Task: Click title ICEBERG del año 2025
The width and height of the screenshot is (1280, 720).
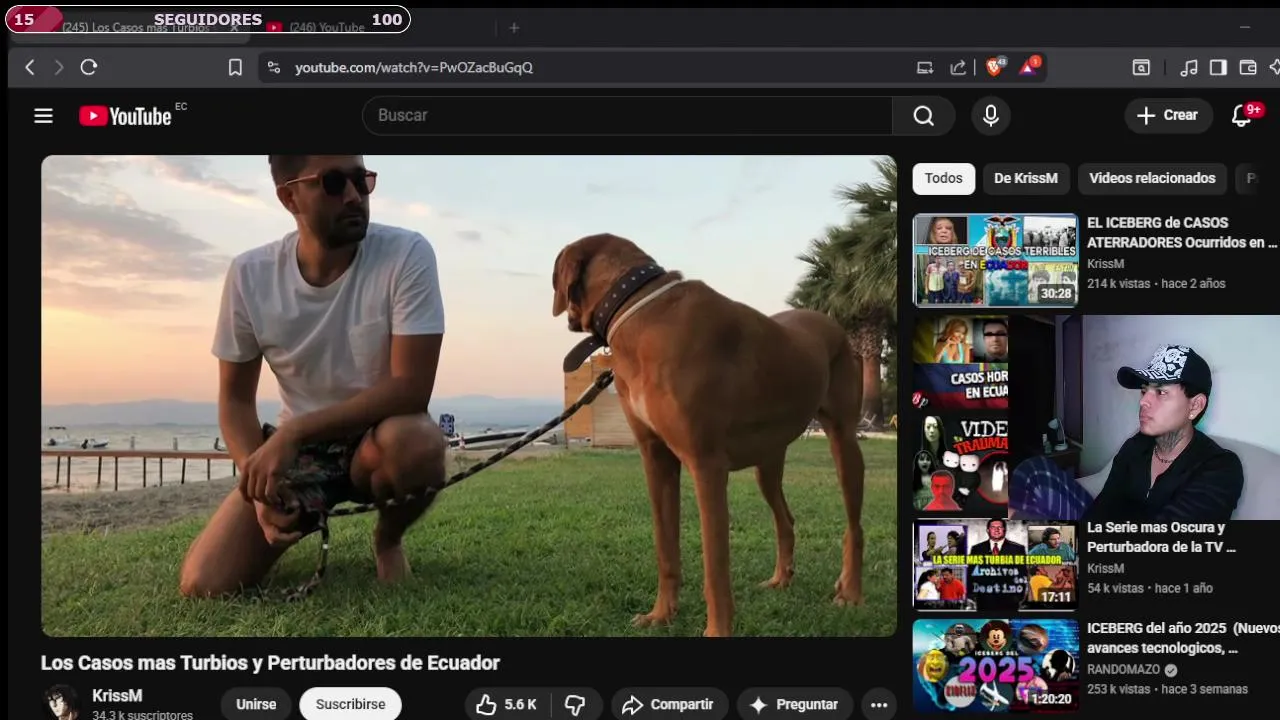Action: 1182,638
